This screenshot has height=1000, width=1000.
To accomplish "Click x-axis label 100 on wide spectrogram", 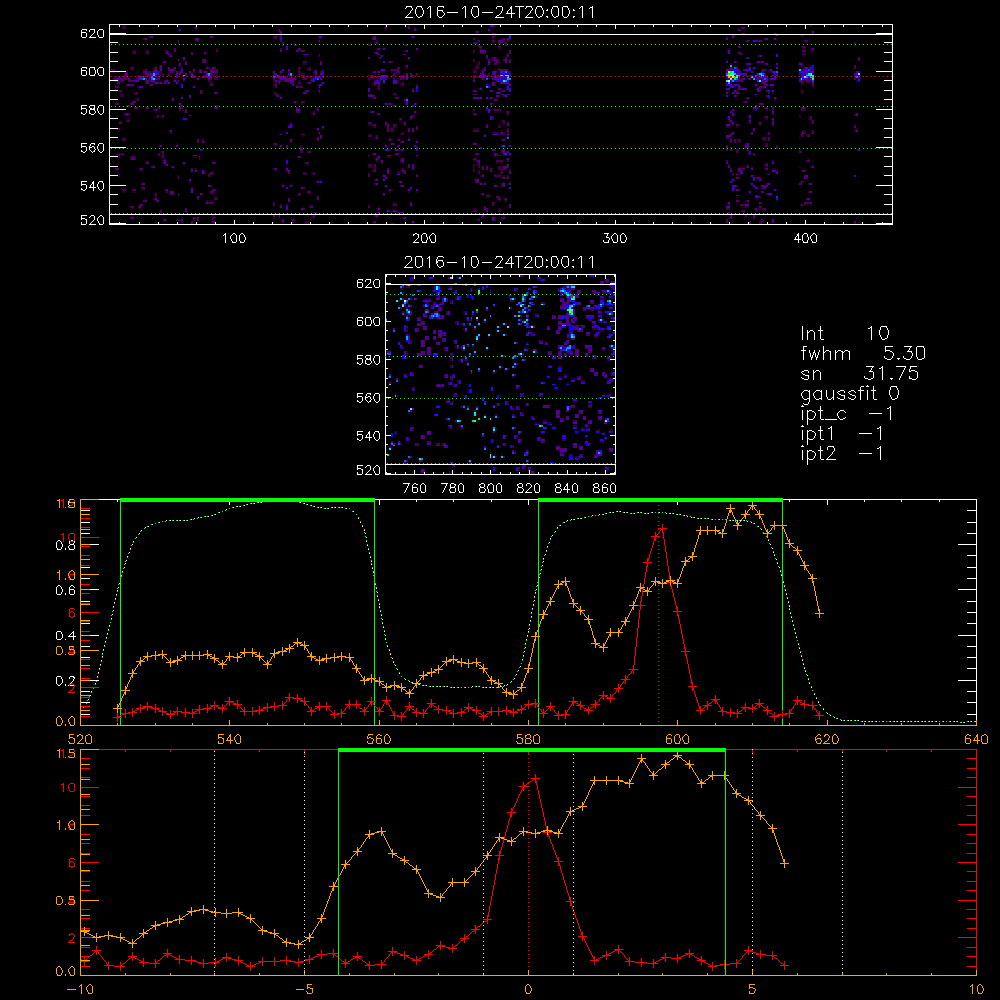I will click(234, 239).
